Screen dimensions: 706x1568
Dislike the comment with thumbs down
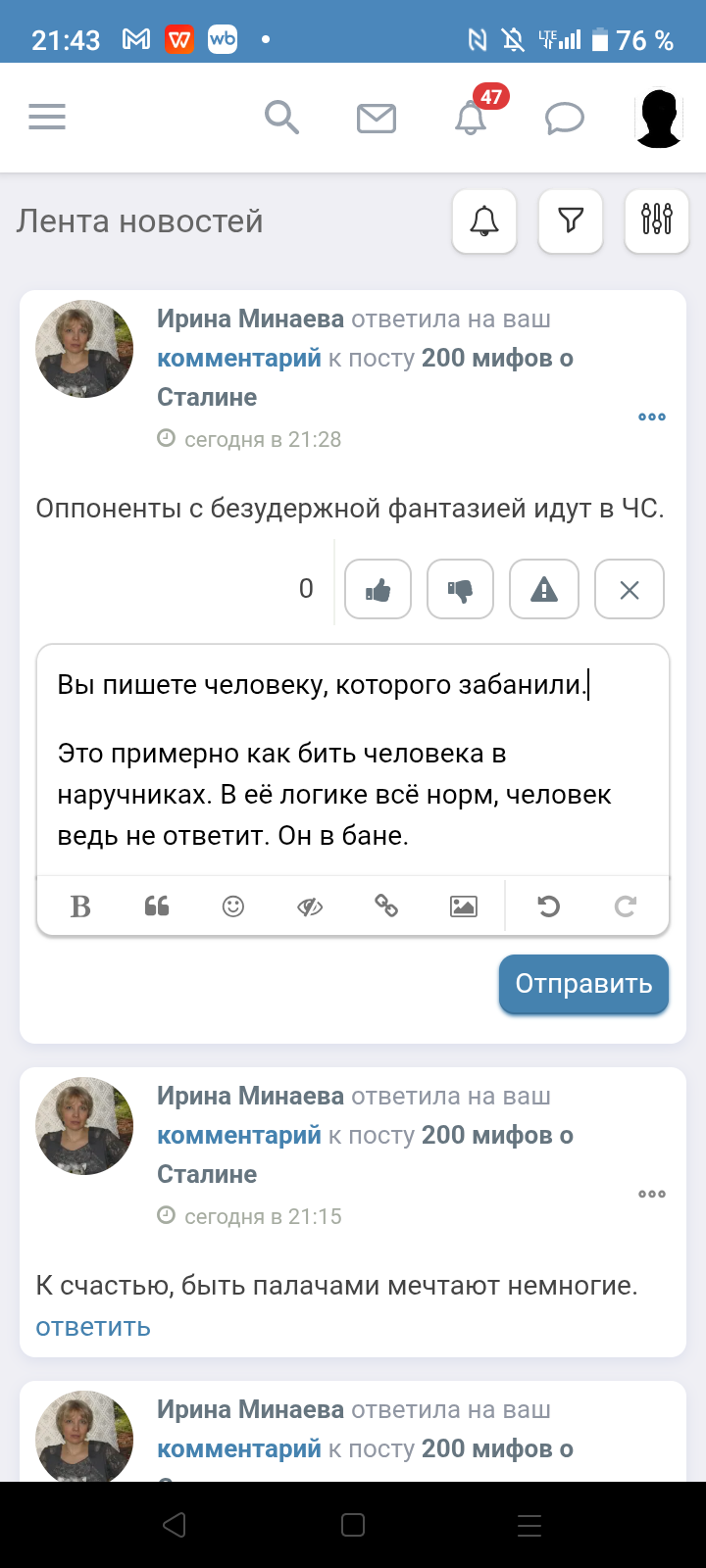pyautogui.click(x=460, y=590)
